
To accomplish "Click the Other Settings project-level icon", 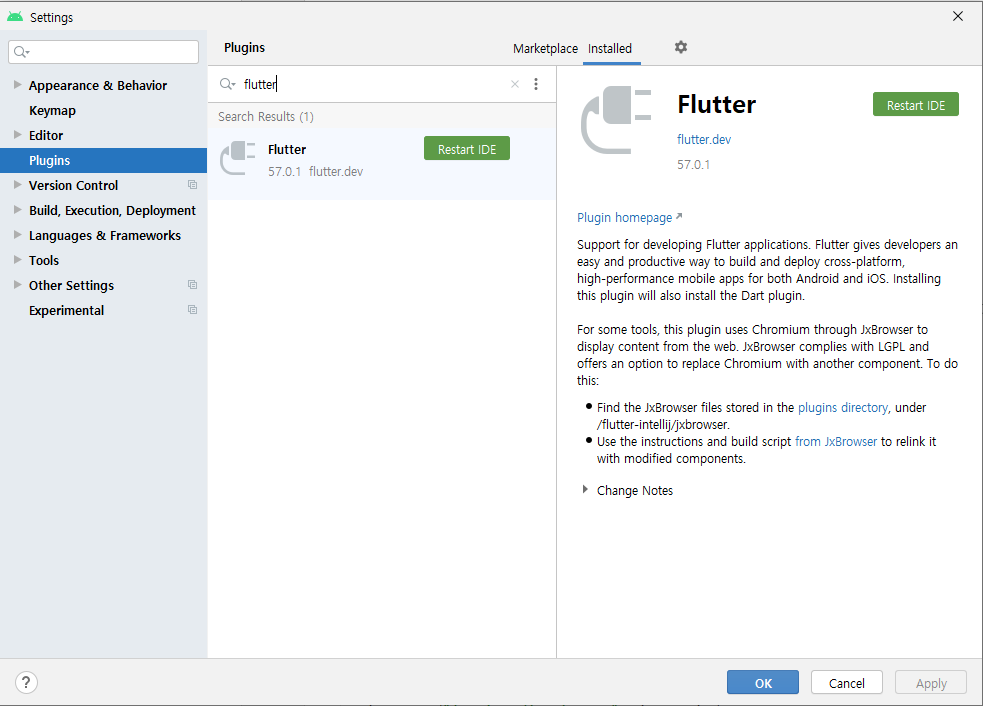I will coord(192,285).
